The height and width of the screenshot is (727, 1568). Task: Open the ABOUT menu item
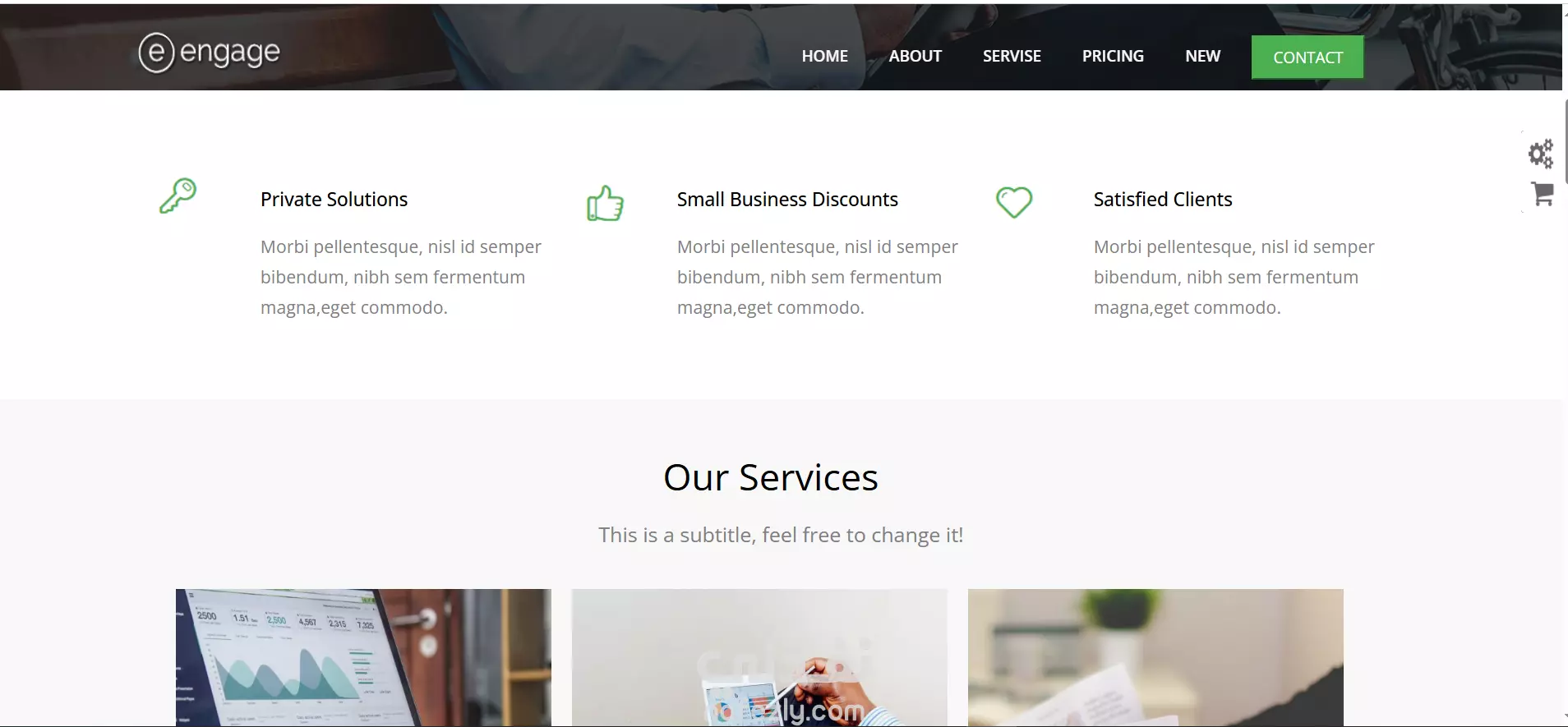915,56
